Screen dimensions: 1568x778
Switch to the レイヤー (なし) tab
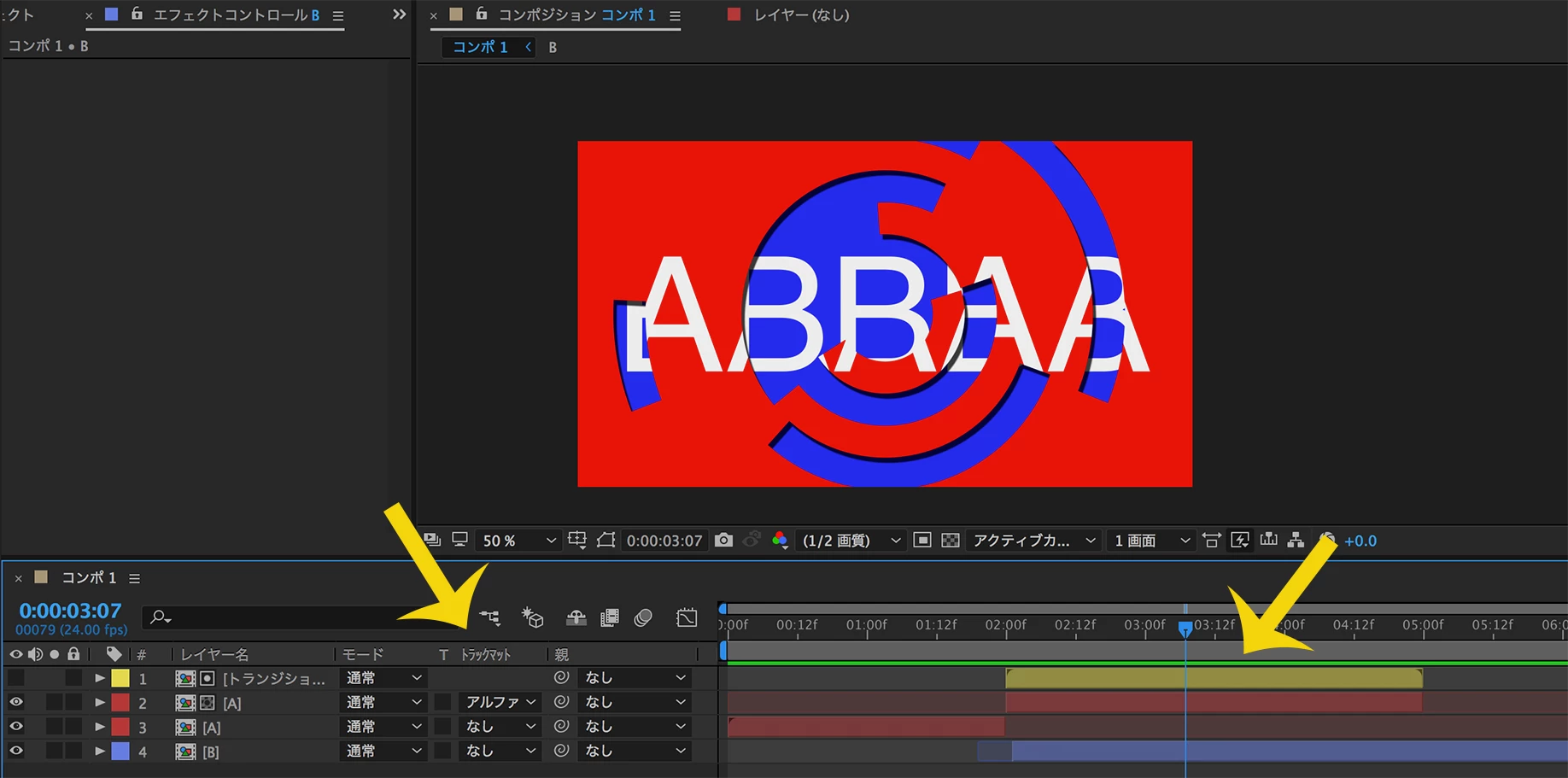(801, 15)
